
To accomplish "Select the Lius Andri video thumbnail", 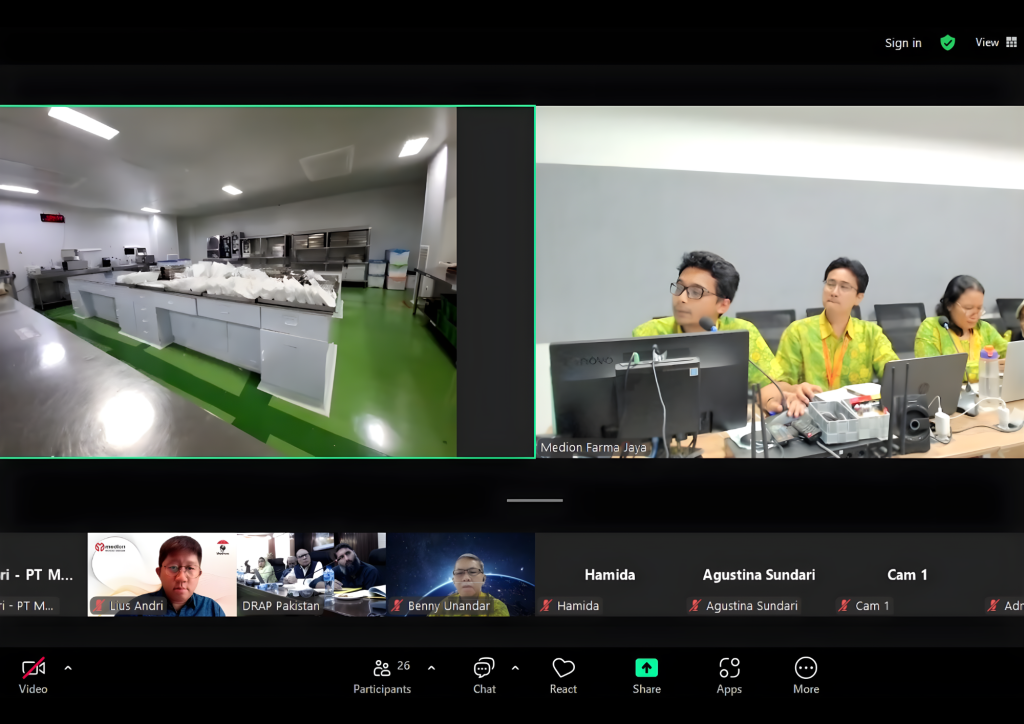I will [x=161, y=574].
